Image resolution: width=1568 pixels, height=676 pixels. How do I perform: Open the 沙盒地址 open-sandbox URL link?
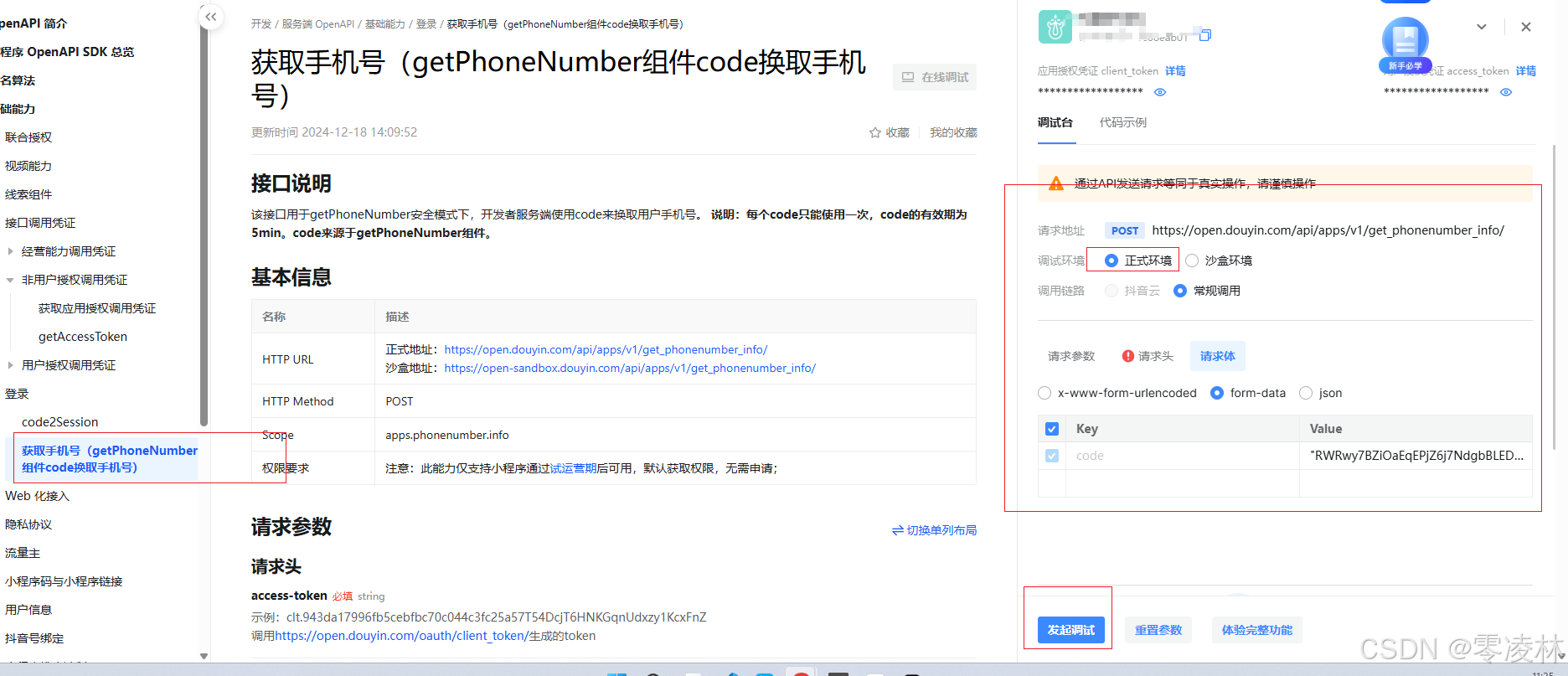pyautogui.click(x=630, y=368)
